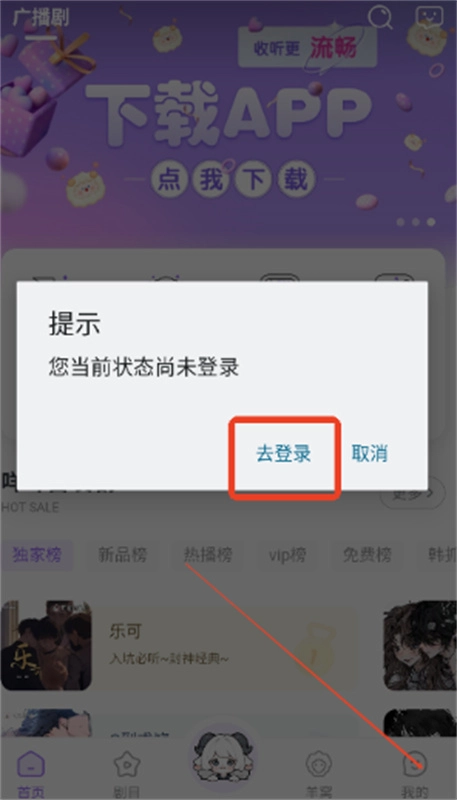
Task: Open the messages icon at top right
Action: tap(429, 17)
